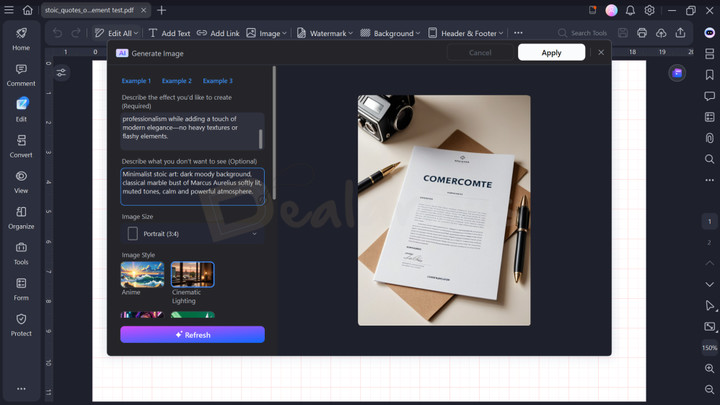720x405 pixels.
Task: Open the Convert tool in sidebar
Action: (21, 146)
